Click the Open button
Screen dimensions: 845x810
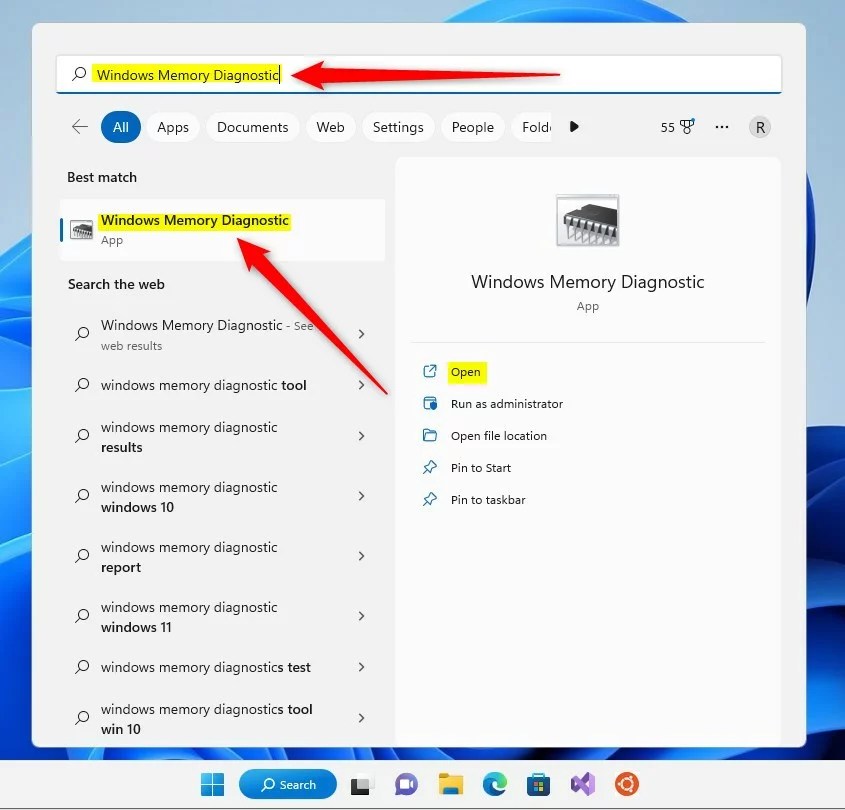(466, 371)
